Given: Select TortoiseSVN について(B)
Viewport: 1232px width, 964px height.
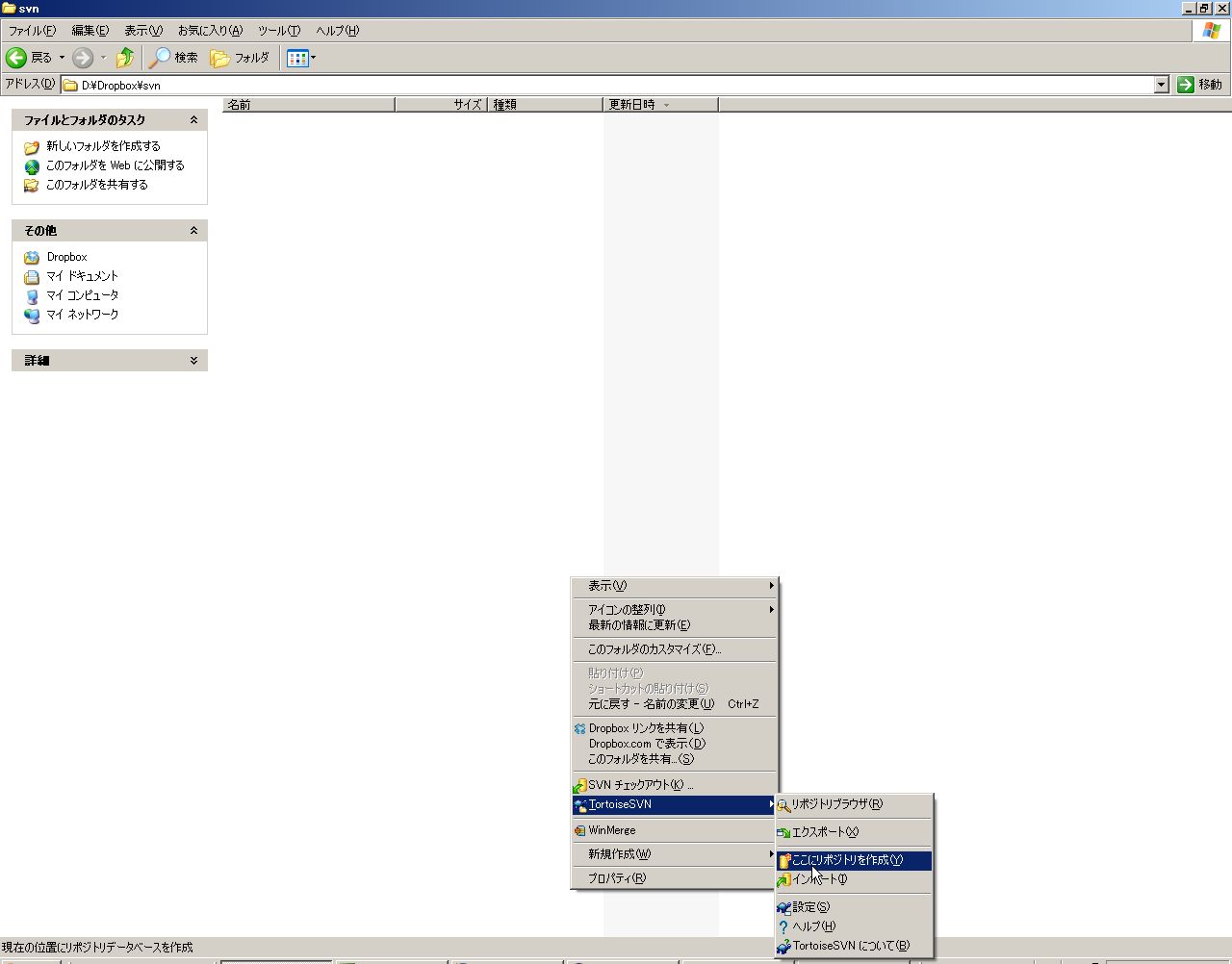Looking at the screenshot, I should (854, 946).
